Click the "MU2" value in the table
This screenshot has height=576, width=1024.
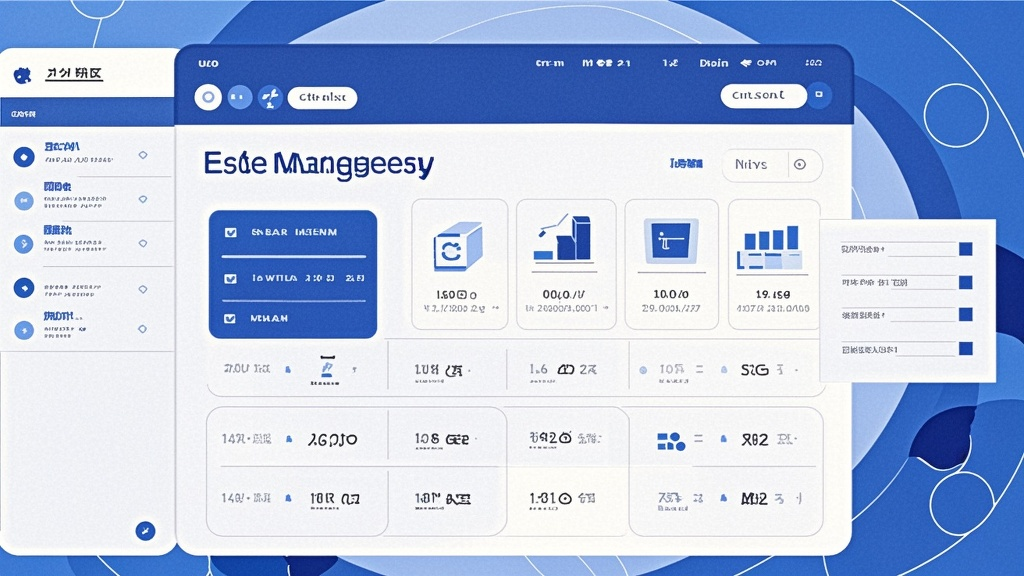pyautogui.click(x=754, y=499)
